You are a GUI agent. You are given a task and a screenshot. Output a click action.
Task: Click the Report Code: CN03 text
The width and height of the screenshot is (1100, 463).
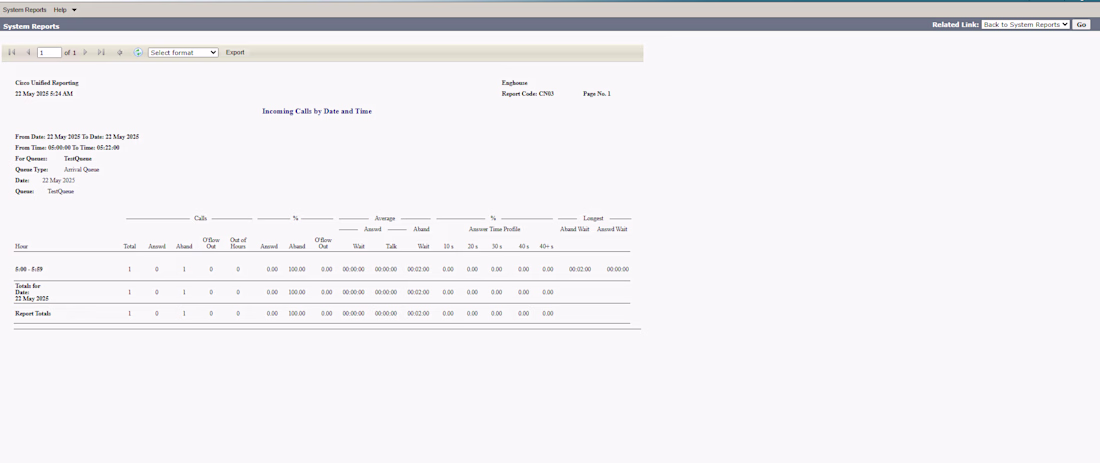tap(528, 93)
